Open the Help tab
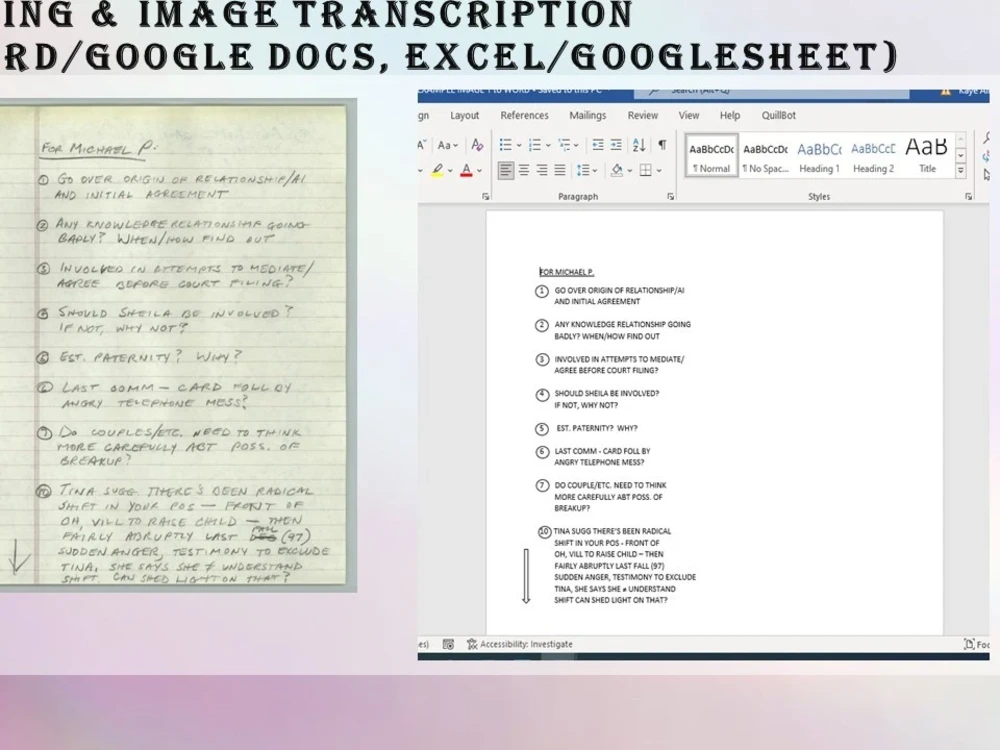This screenshot has width=1000, height=750. pos(730,115)
